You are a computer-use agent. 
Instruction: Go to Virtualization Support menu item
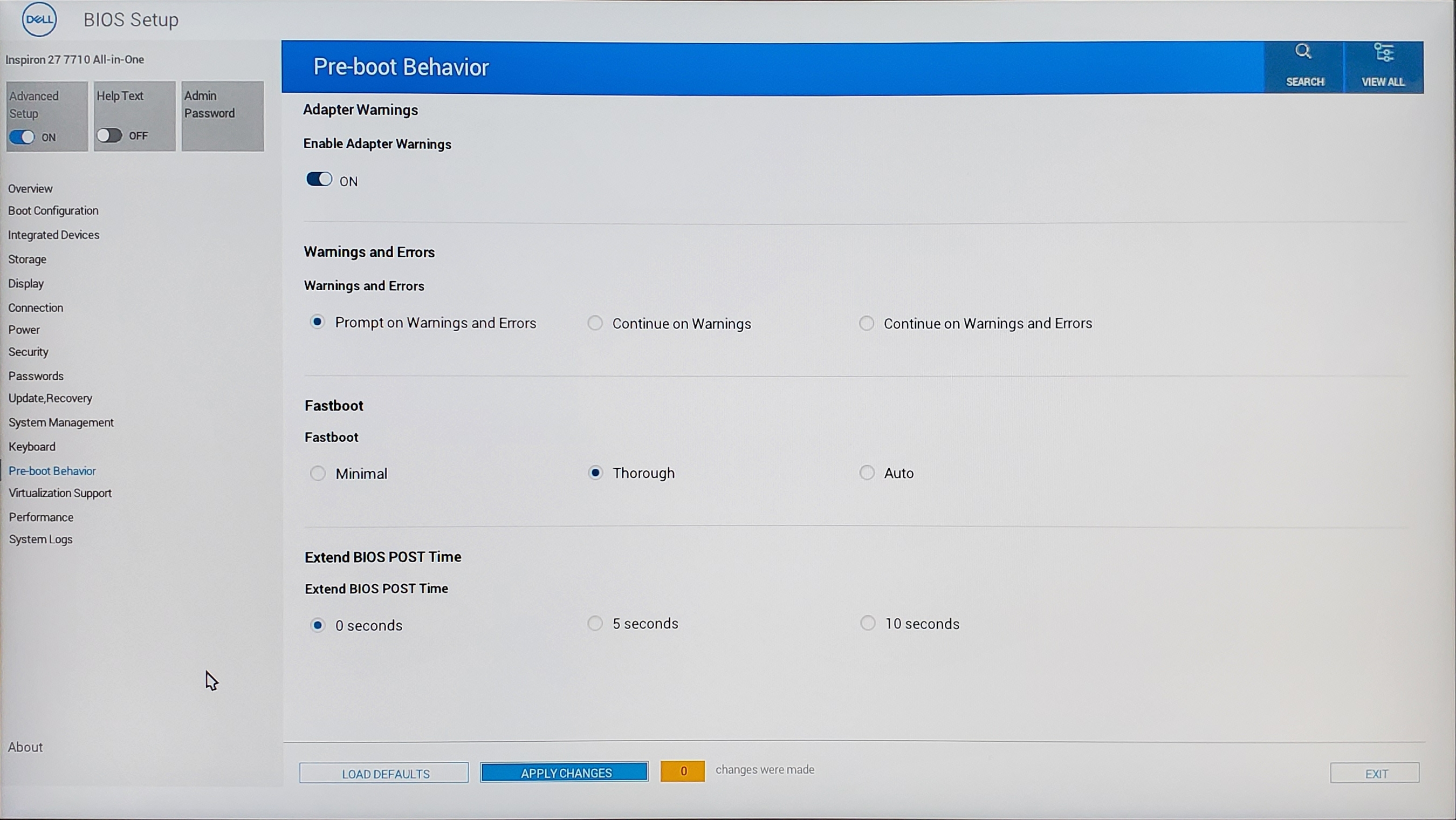pyautogui.click(x=60, y=493)
